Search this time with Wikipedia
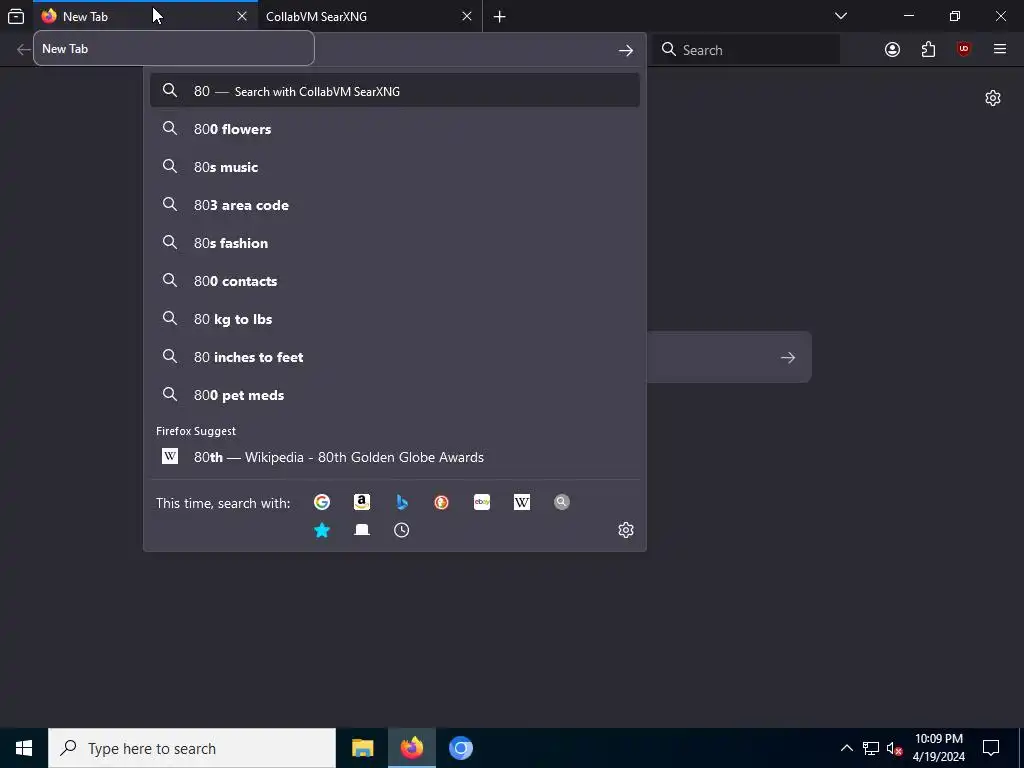The width and height of the screenshot is (1024, 768). pyautogui.click(x=522, y=502)
